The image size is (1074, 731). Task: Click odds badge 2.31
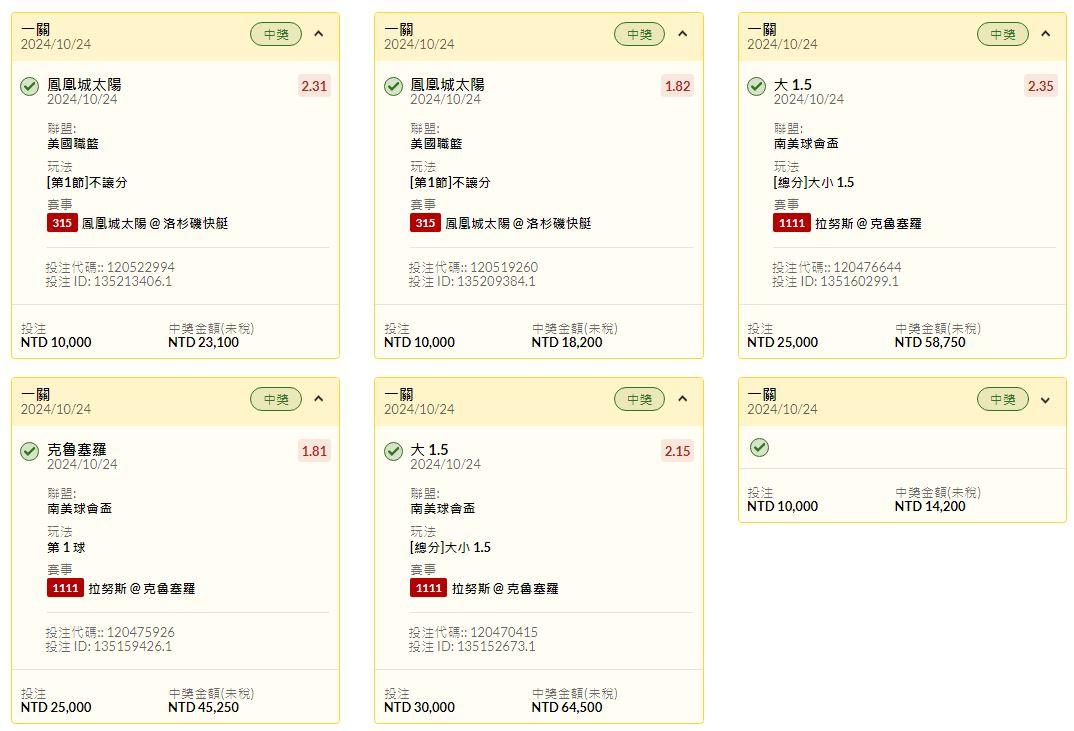pos(314,86)
